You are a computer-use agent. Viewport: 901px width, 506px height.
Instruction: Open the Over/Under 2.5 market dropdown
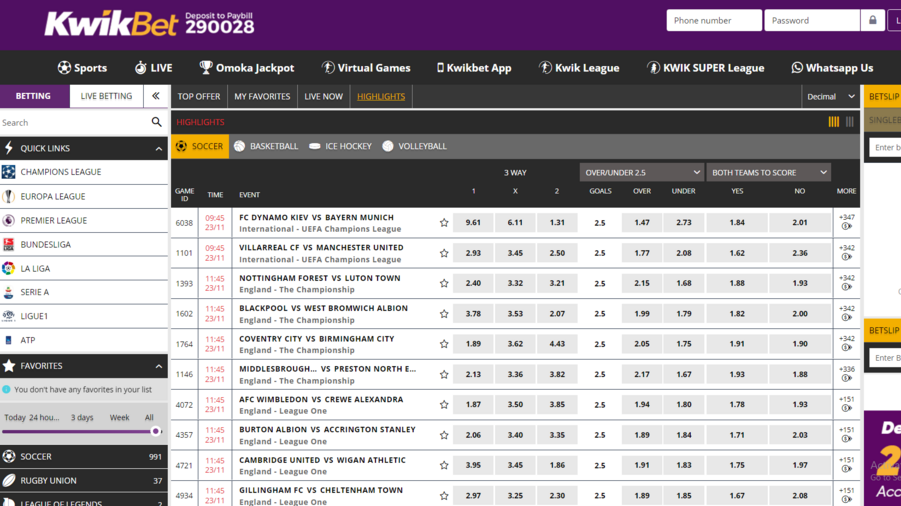click(x=641, y=172)
